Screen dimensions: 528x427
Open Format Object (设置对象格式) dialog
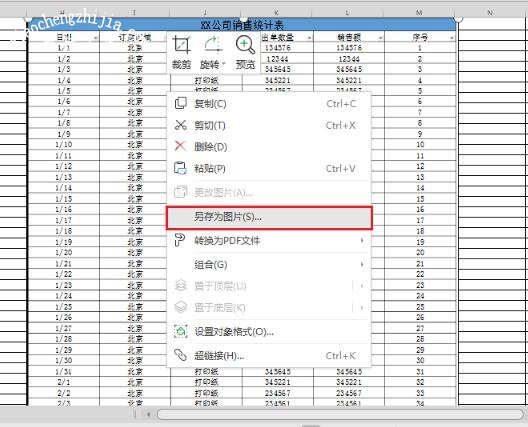pyautogui.click(x=269, y=332)
